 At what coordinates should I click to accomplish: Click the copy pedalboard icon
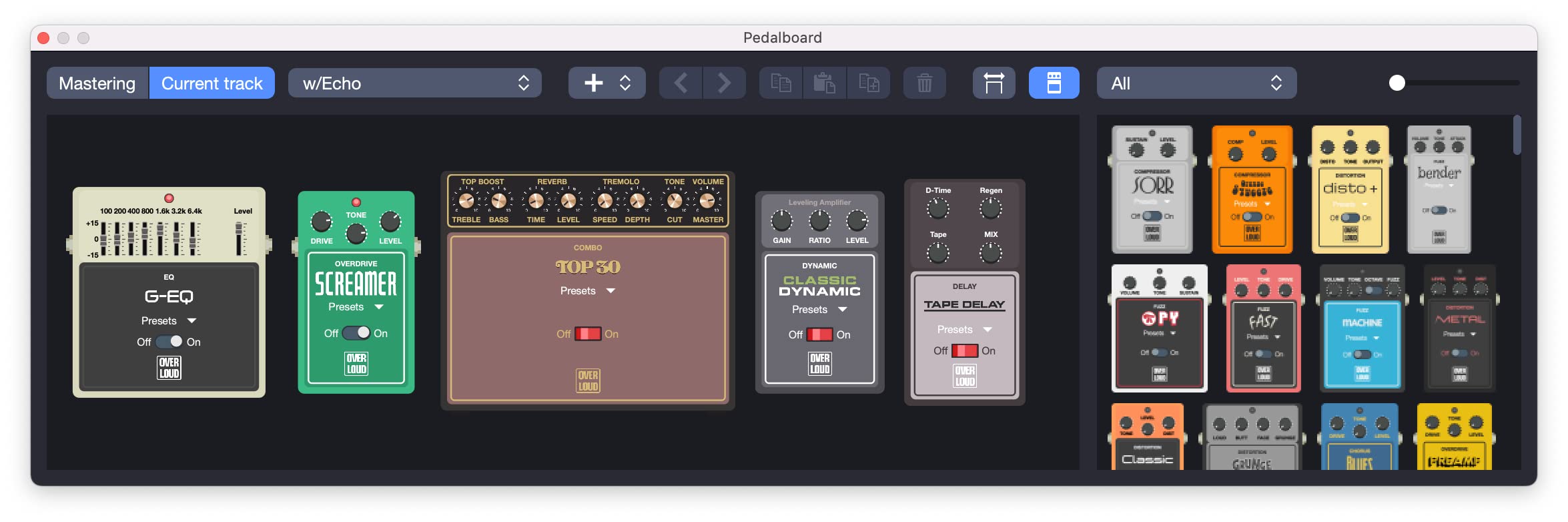[781, 83]
